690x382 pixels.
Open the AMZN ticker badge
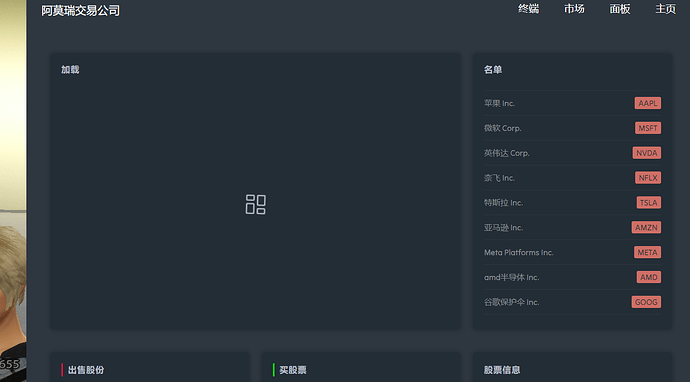[646, 228]
